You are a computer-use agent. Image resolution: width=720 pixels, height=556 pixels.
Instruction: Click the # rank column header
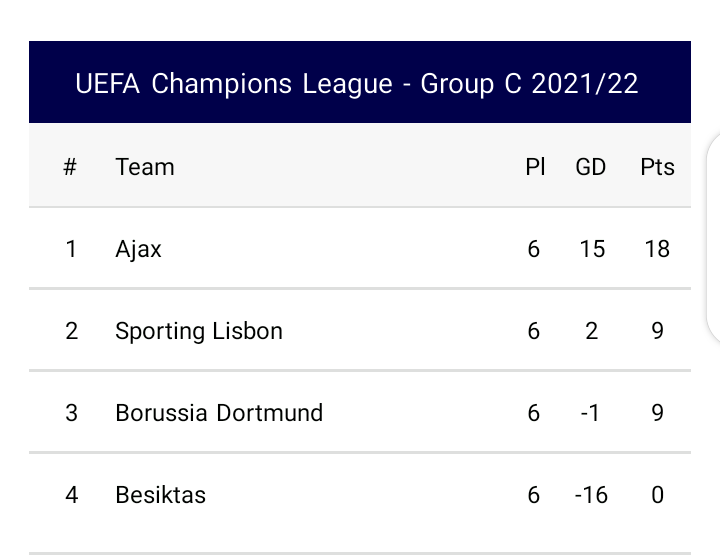click(x=70, y=167)
